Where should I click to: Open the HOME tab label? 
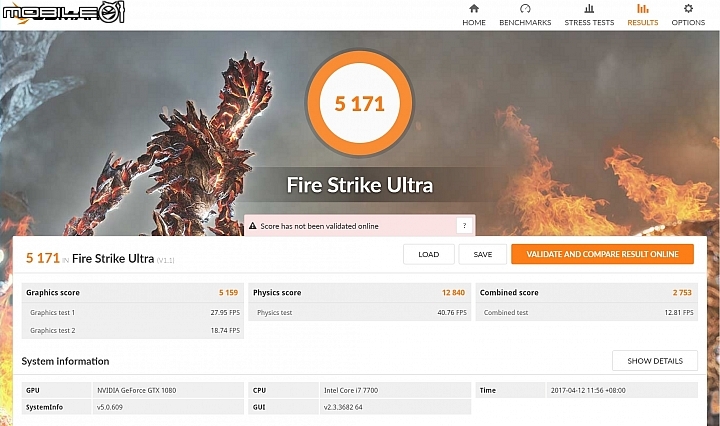click(x=474, y=22)
